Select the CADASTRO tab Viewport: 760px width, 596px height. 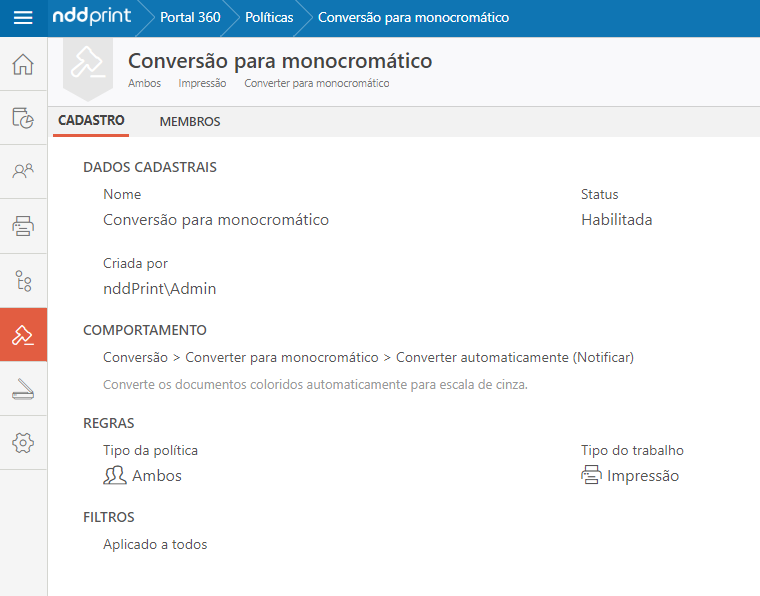tap(91, 121)
